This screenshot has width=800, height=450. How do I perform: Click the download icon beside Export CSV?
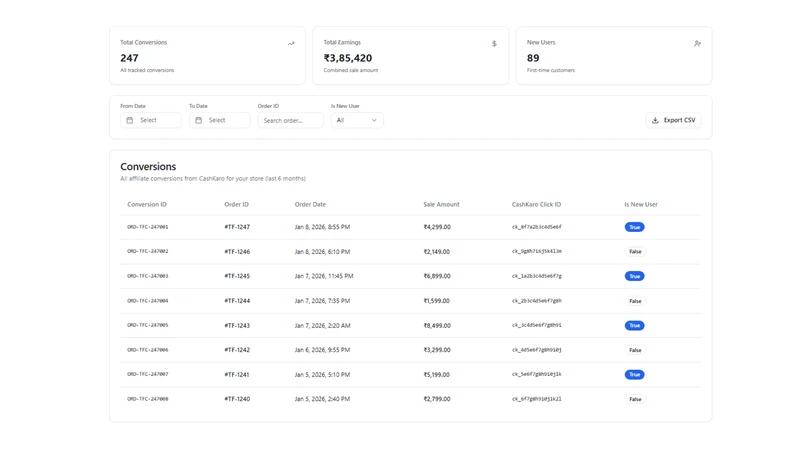coord(655,120)
